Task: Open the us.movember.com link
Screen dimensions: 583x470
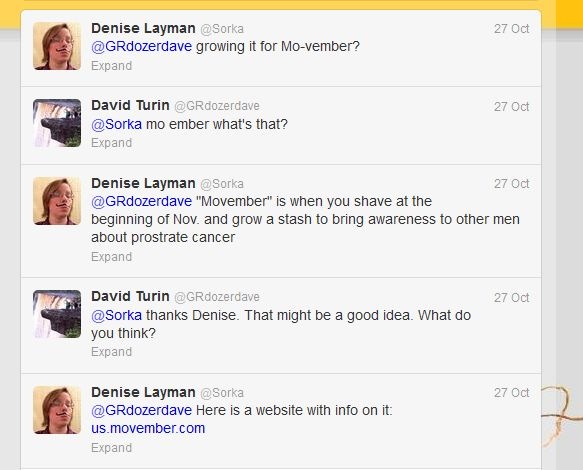Action: tap(148, 428)
